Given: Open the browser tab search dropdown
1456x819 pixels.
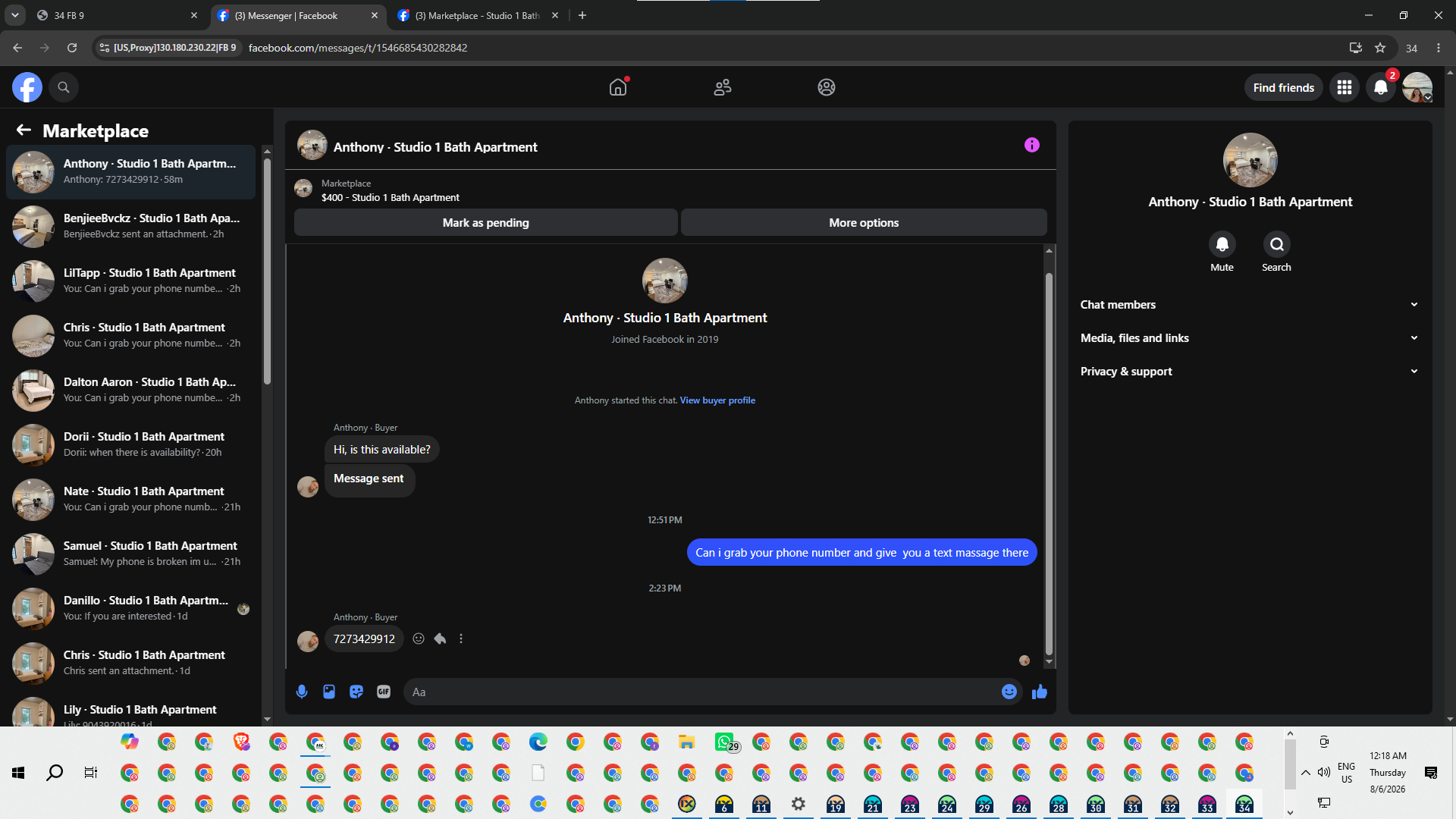Looking at the screenshot, I should (x=15, y=15).
